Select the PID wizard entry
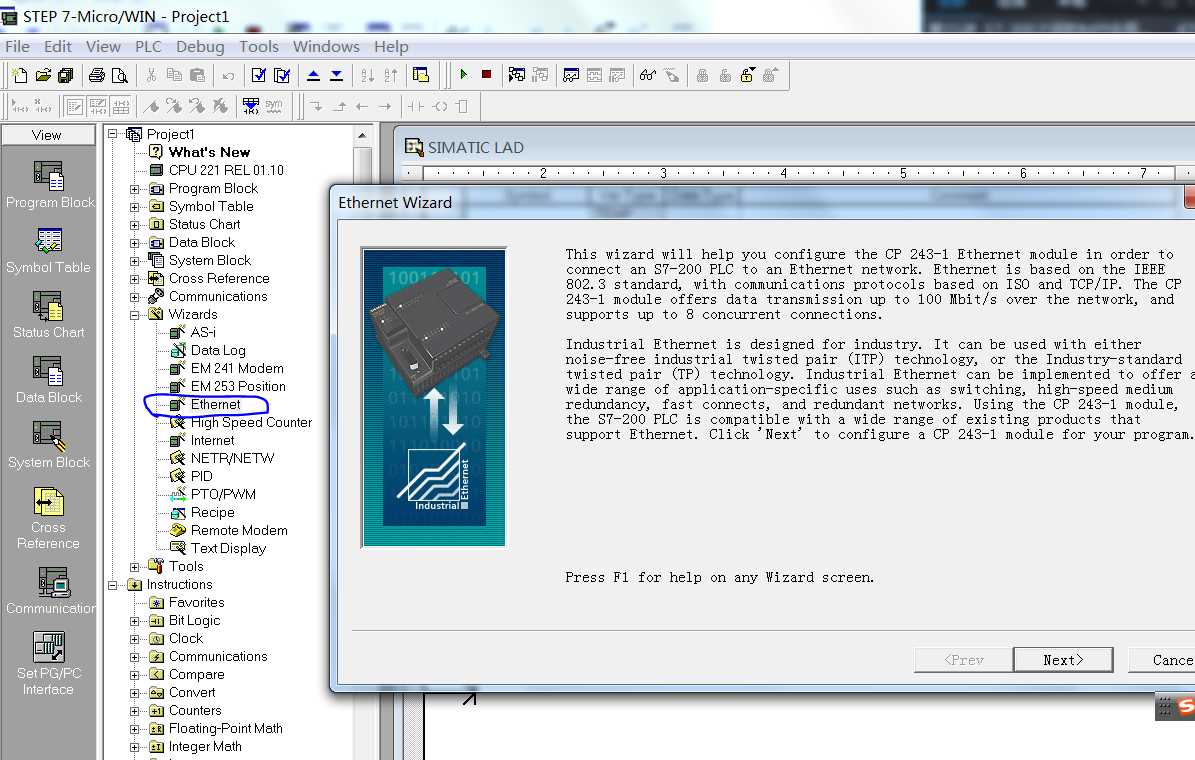Viewport: 1195px width, 760px height. point(201,476)
